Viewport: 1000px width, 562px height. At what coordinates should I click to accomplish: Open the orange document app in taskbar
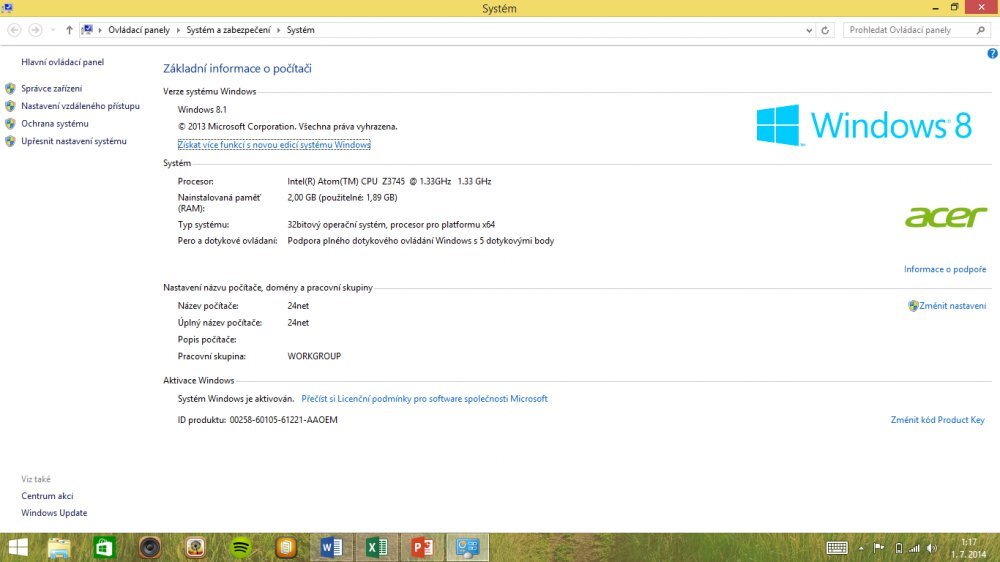click(286, 547)
